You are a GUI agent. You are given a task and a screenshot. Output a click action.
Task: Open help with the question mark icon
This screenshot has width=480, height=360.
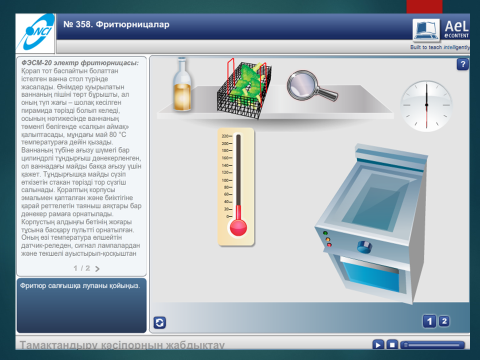pyautogui.click(x=463, y=64)
